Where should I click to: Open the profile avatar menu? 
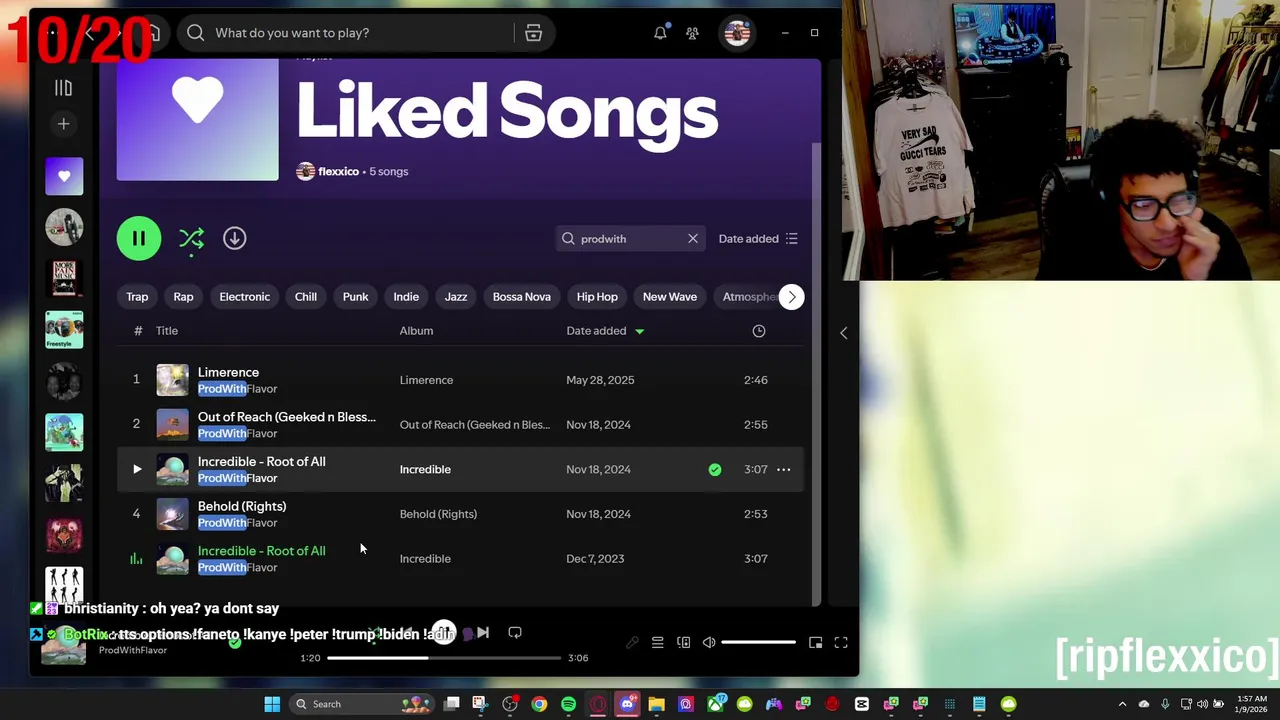click(x=737, y=33)
